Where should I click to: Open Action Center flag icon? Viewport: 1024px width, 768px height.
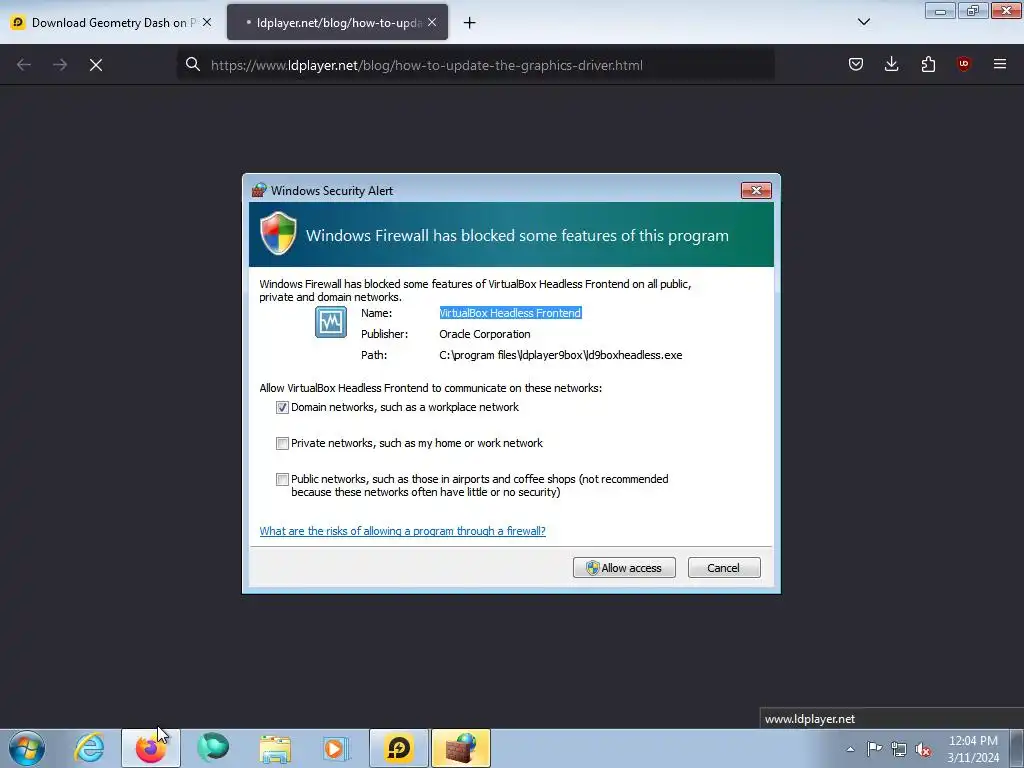[x=874, y=748]
